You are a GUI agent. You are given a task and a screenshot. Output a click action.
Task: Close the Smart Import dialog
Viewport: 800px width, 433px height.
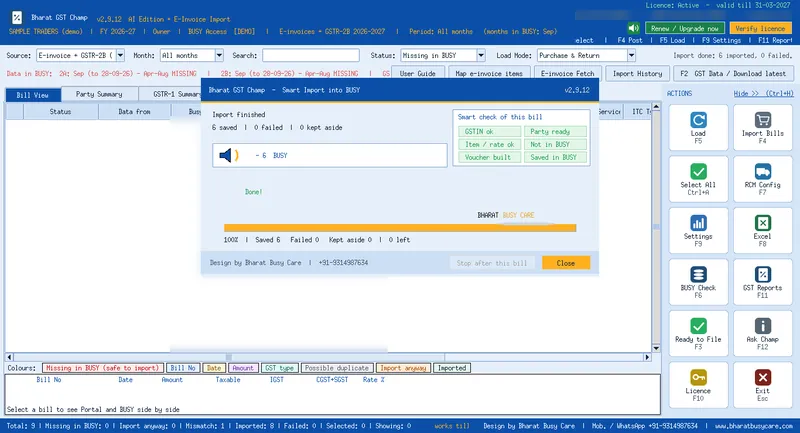tap(566, 263)
